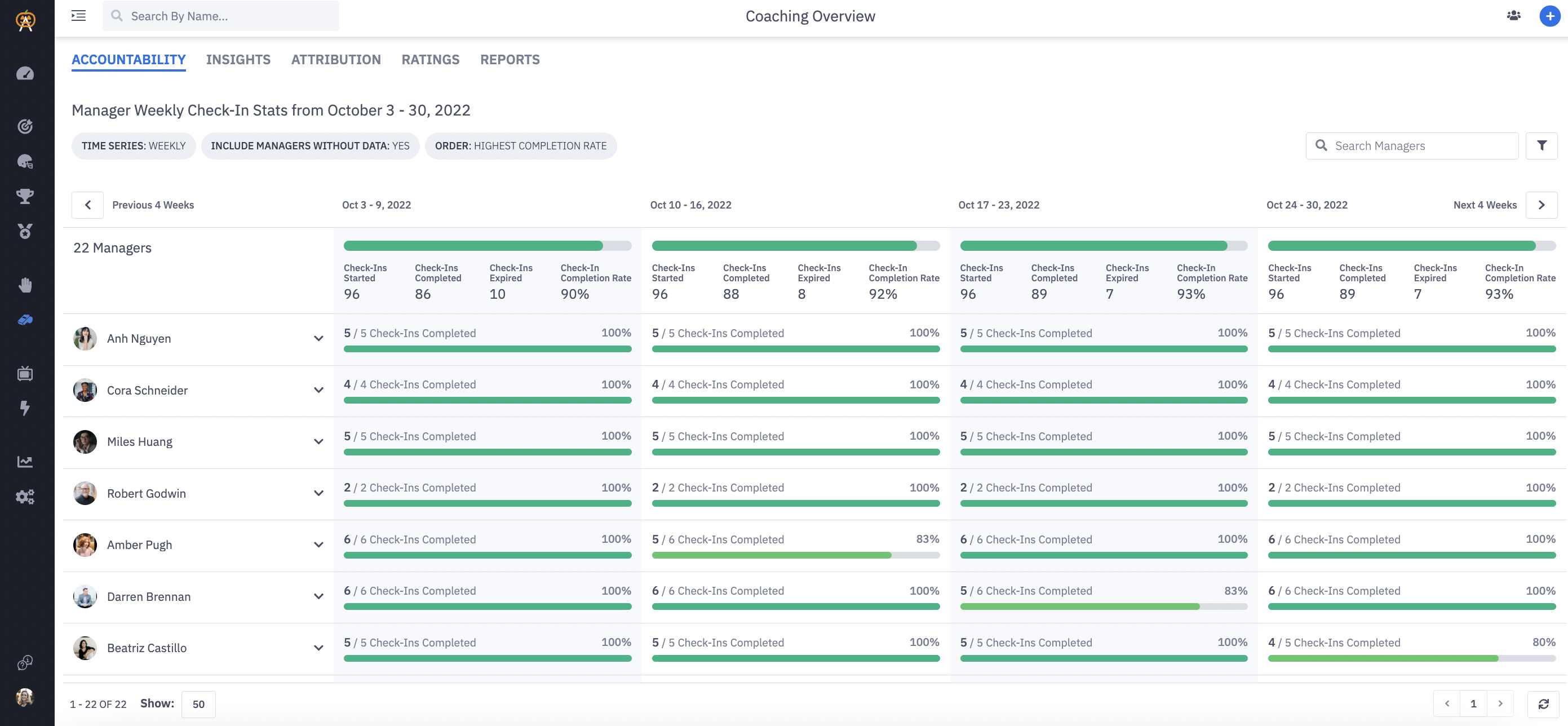Open the football helmet section in sidebar
This screenshot has width=1568, height=726.
coord(25,161)
